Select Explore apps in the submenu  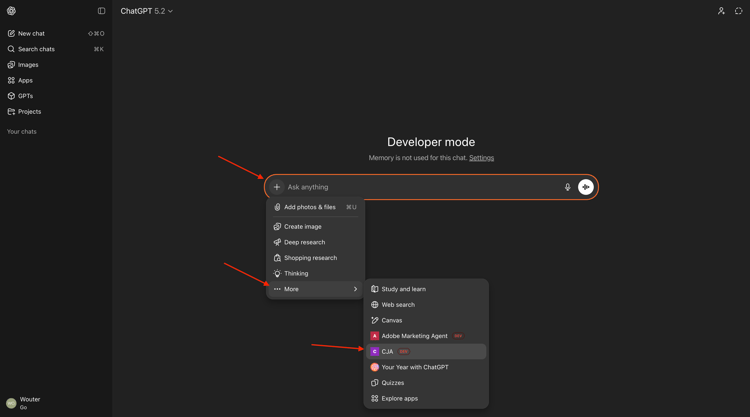click(x=426, y=398)
